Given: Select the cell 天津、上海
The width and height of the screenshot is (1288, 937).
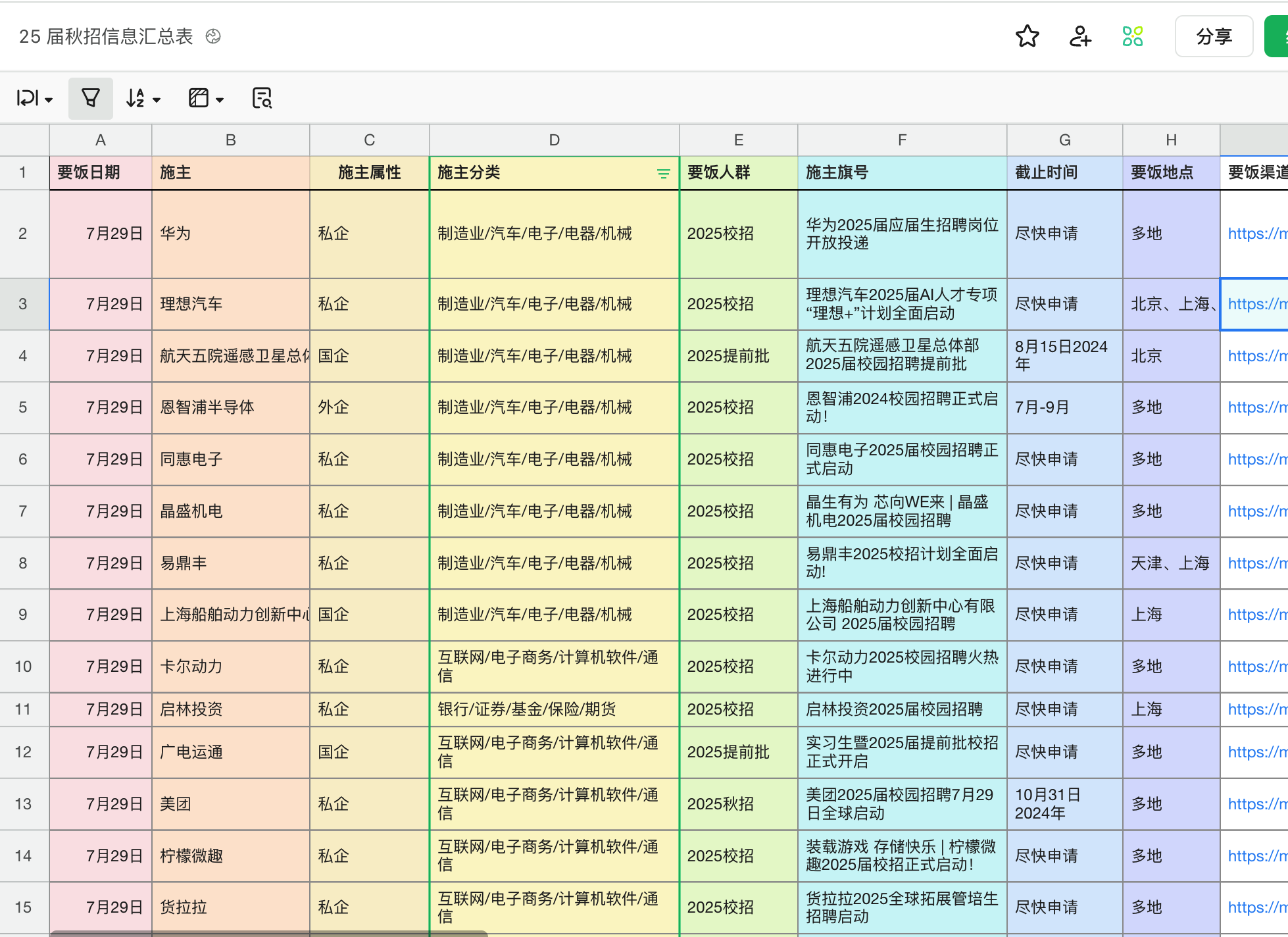Looking at the screenshot, I should [x=1171, y=563].
